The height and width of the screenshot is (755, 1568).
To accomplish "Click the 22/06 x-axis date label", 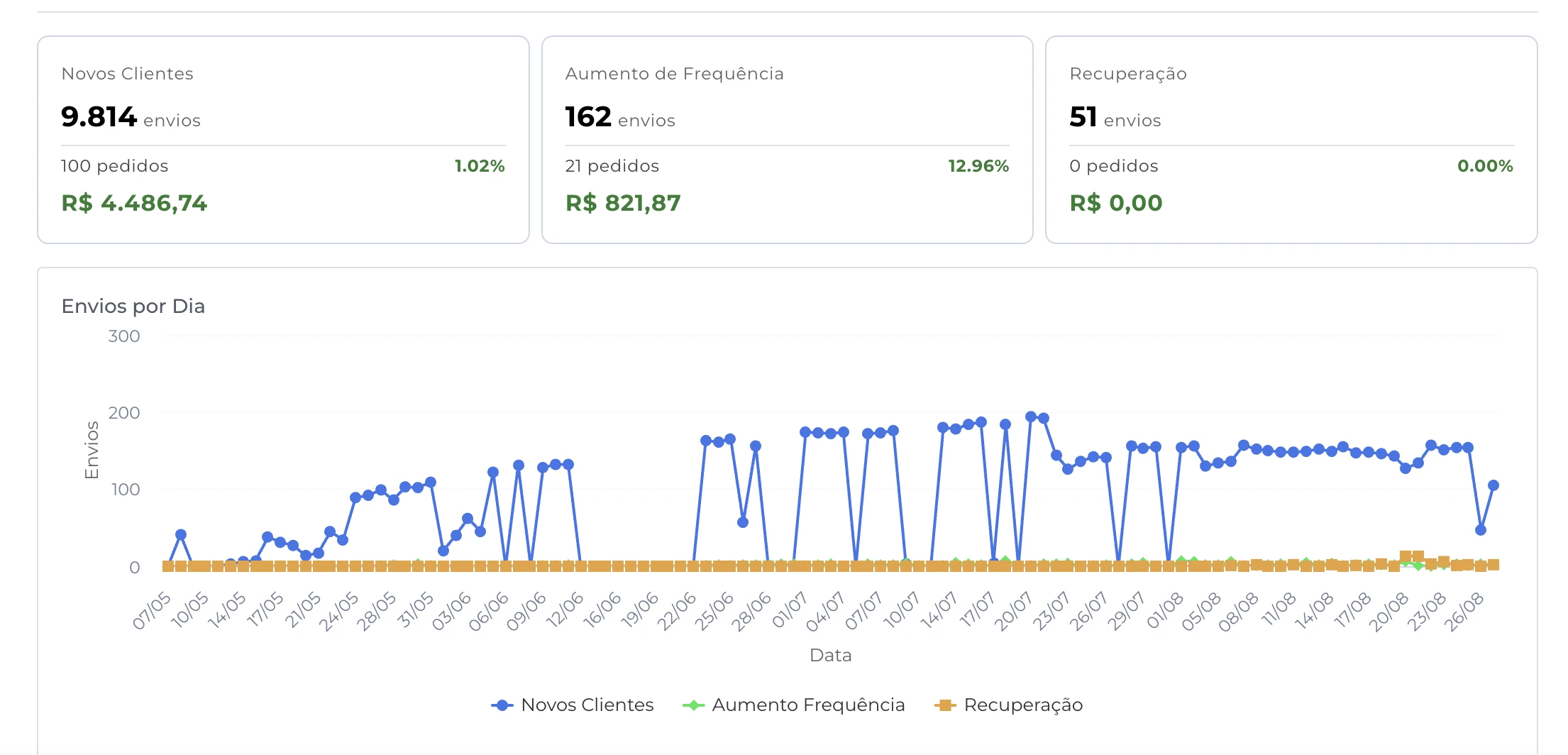I will (x=677, y=611).
